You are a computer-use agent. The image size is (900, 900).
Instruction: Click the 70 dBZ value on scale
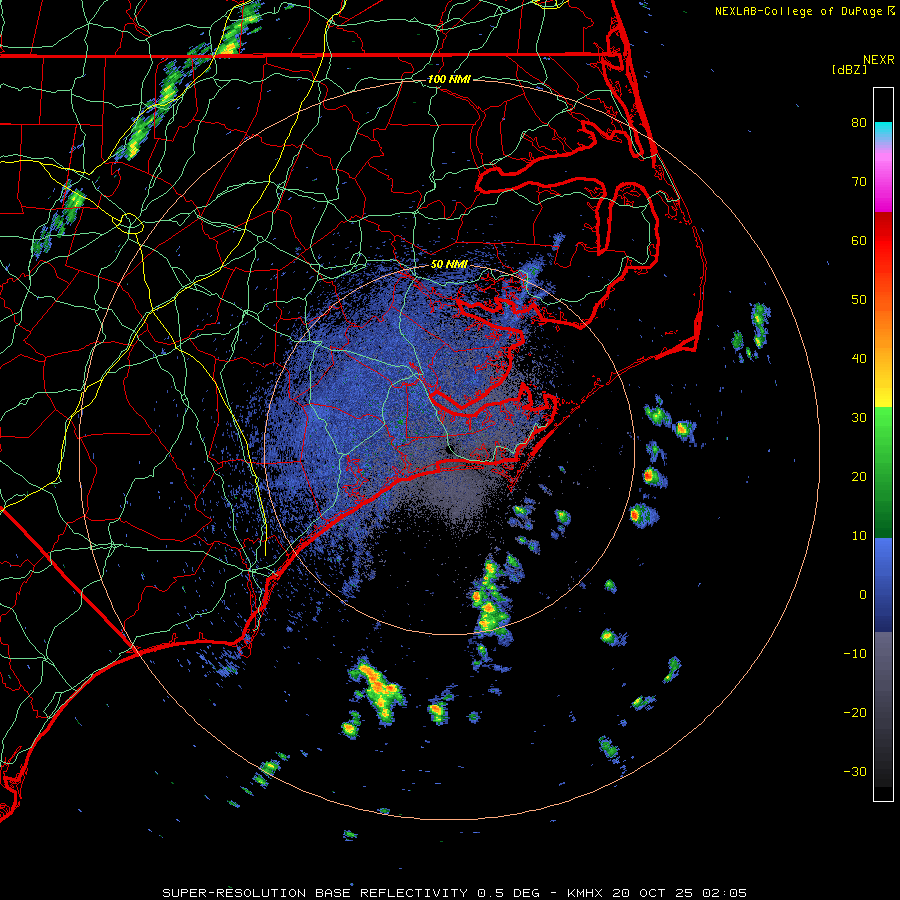click(x=859, y=181)
